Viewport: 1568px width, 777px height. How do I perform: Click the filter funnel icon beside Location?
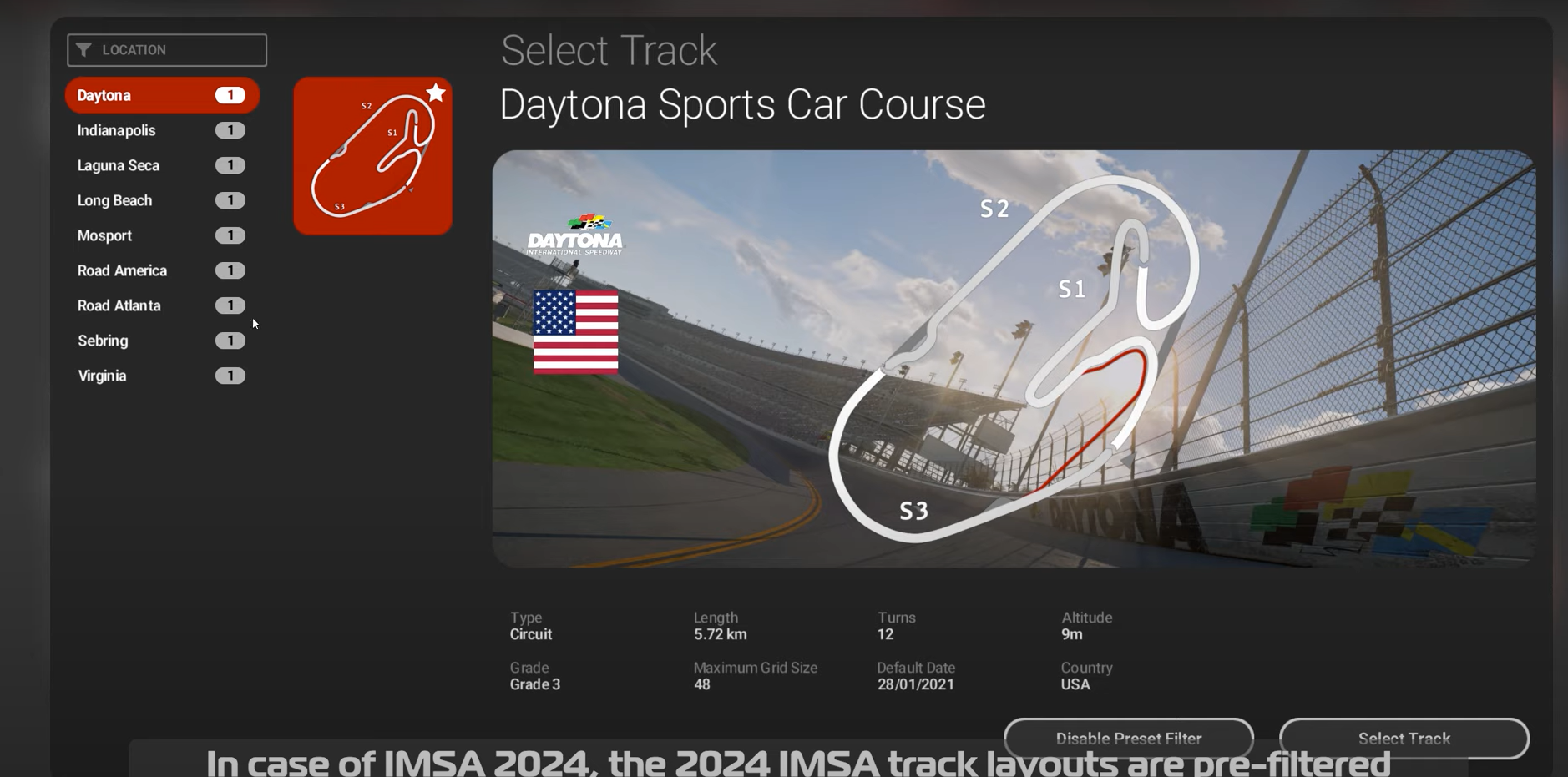tap(83, 50)
